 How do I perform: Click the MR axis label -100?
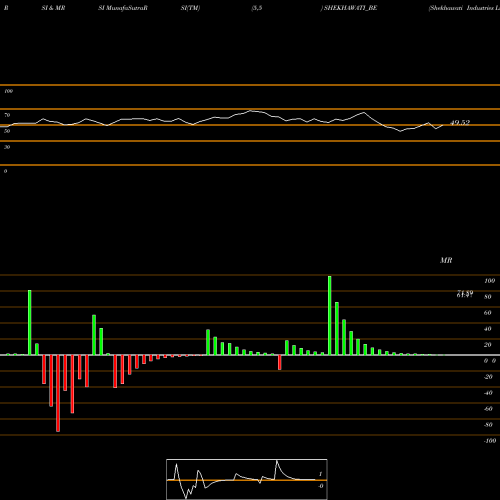(x=490, y=441)
